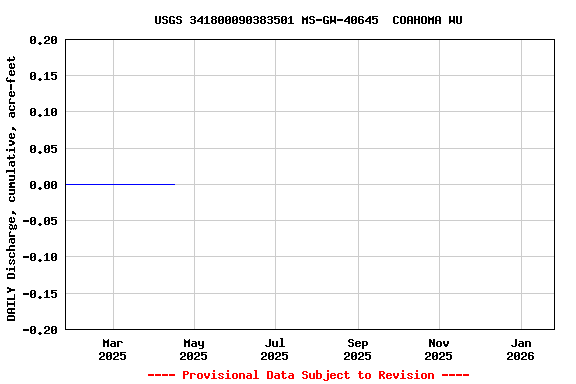Click the y-axis value -0.20
The width and height of the screenshot is (576, 384).
pyautogui.click(x=40, y=330)
